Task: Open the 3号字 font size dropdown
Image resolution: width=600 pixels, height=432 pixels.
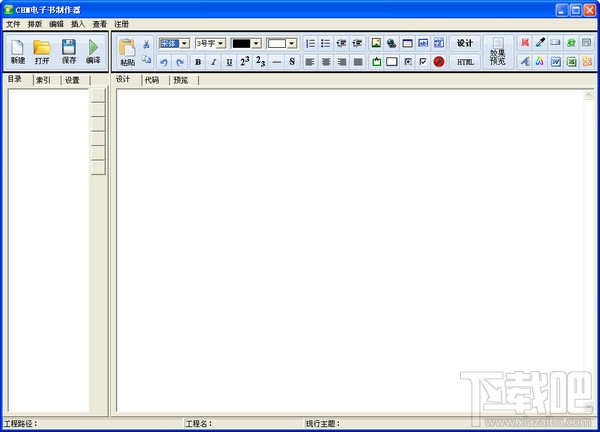Action: point(221,44)
